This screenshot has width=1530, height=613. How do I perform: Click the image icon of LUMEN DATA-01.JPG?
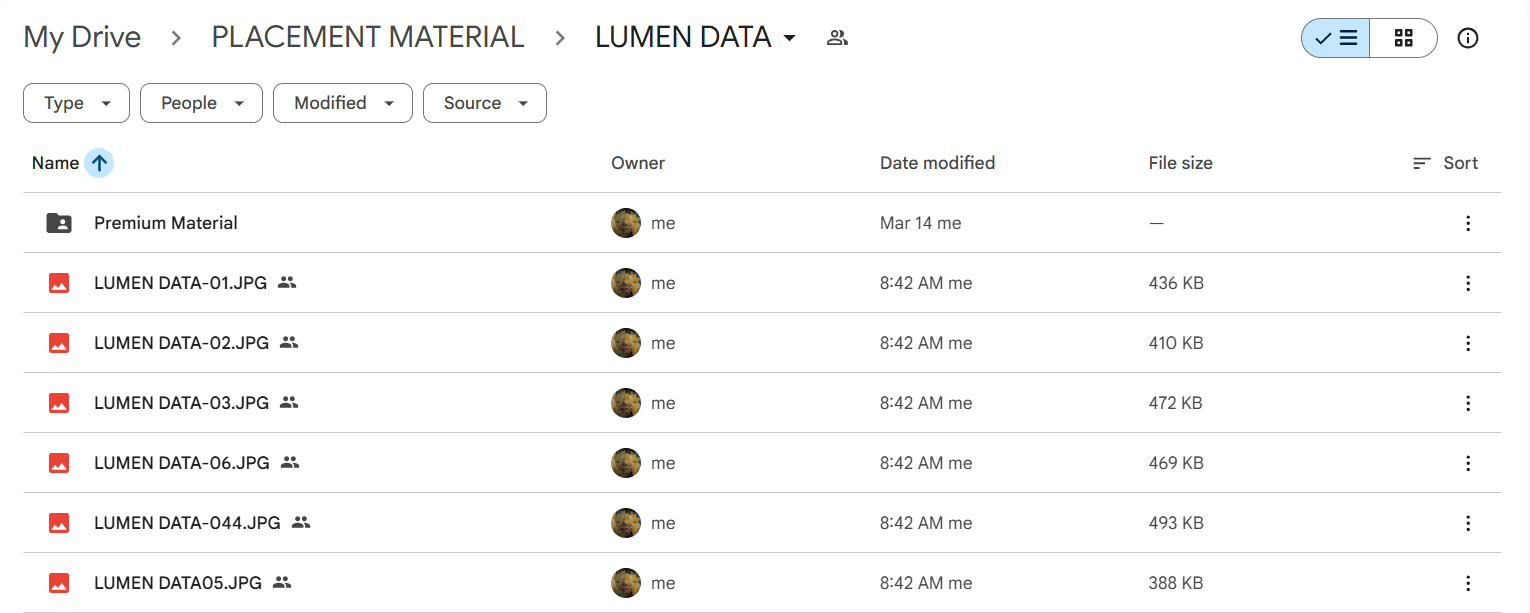click(59, 283)
